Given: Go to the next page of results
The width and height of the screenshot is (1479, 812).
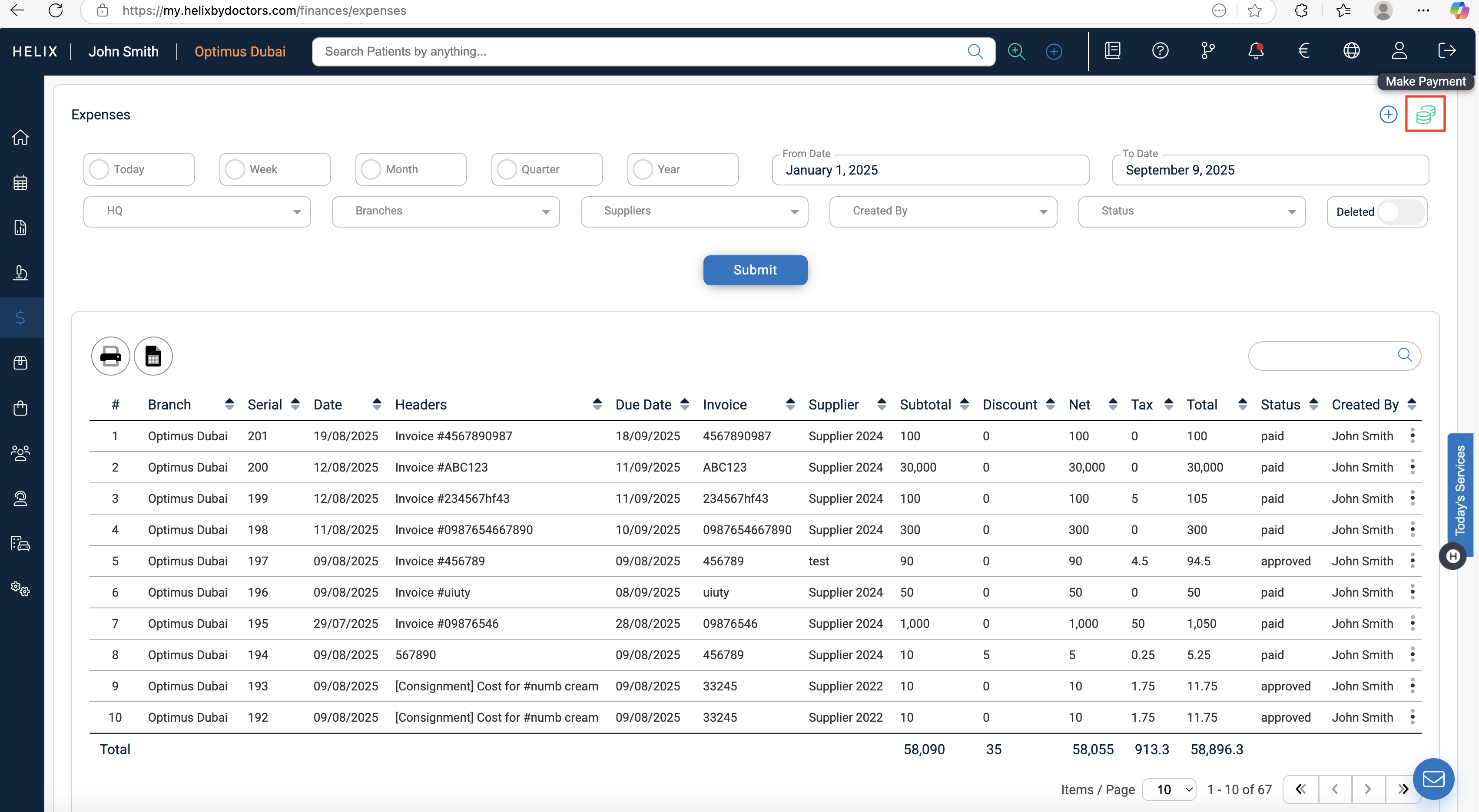Looking at the screenshot, I should click(x=1368, y=789).
